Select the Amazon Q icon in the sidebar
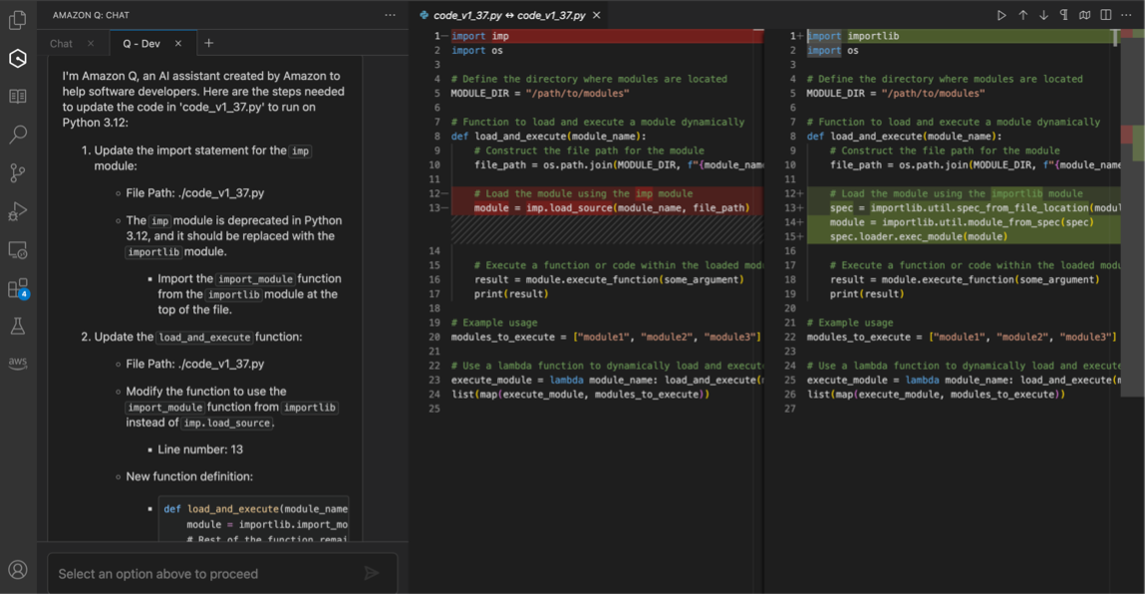The width and height of the screenshot is (1148, 598). [17, 60]
